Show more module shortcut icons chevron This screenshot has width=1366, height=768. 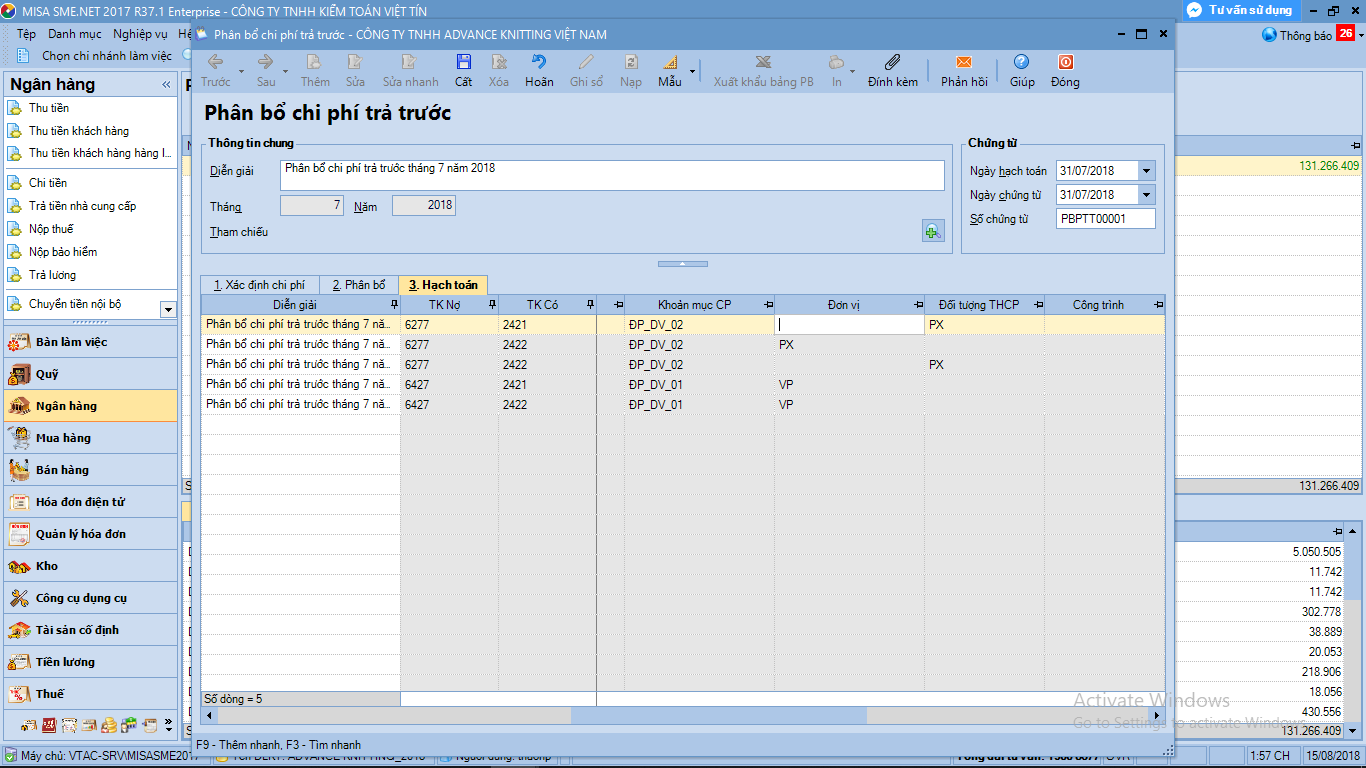(168, 724)
